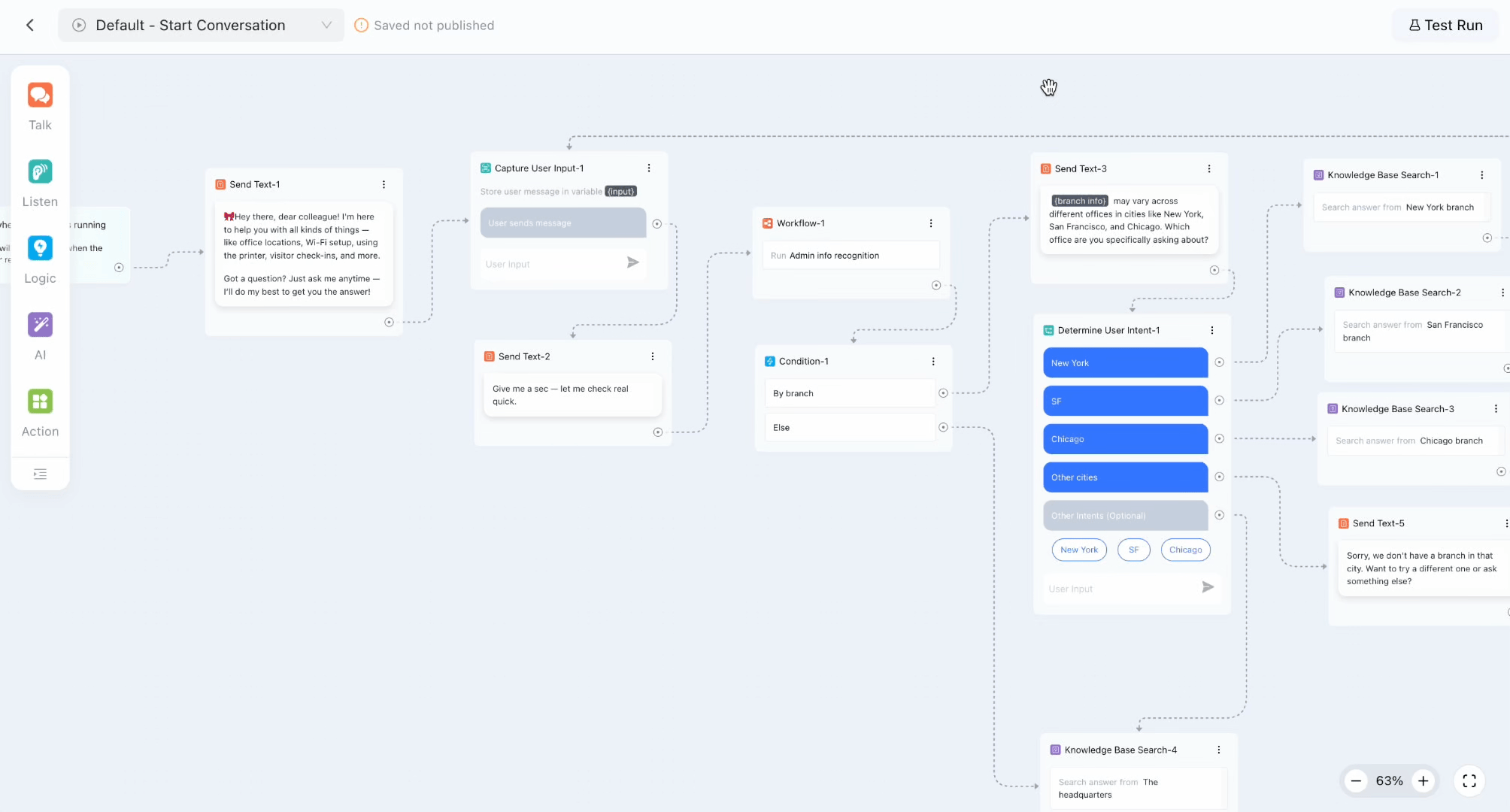Open the Default - Start Conversation dropdown
Image resolution: width=1510 pixels, height=812 pixels.
pyautogui.click(x=326, y=25)
